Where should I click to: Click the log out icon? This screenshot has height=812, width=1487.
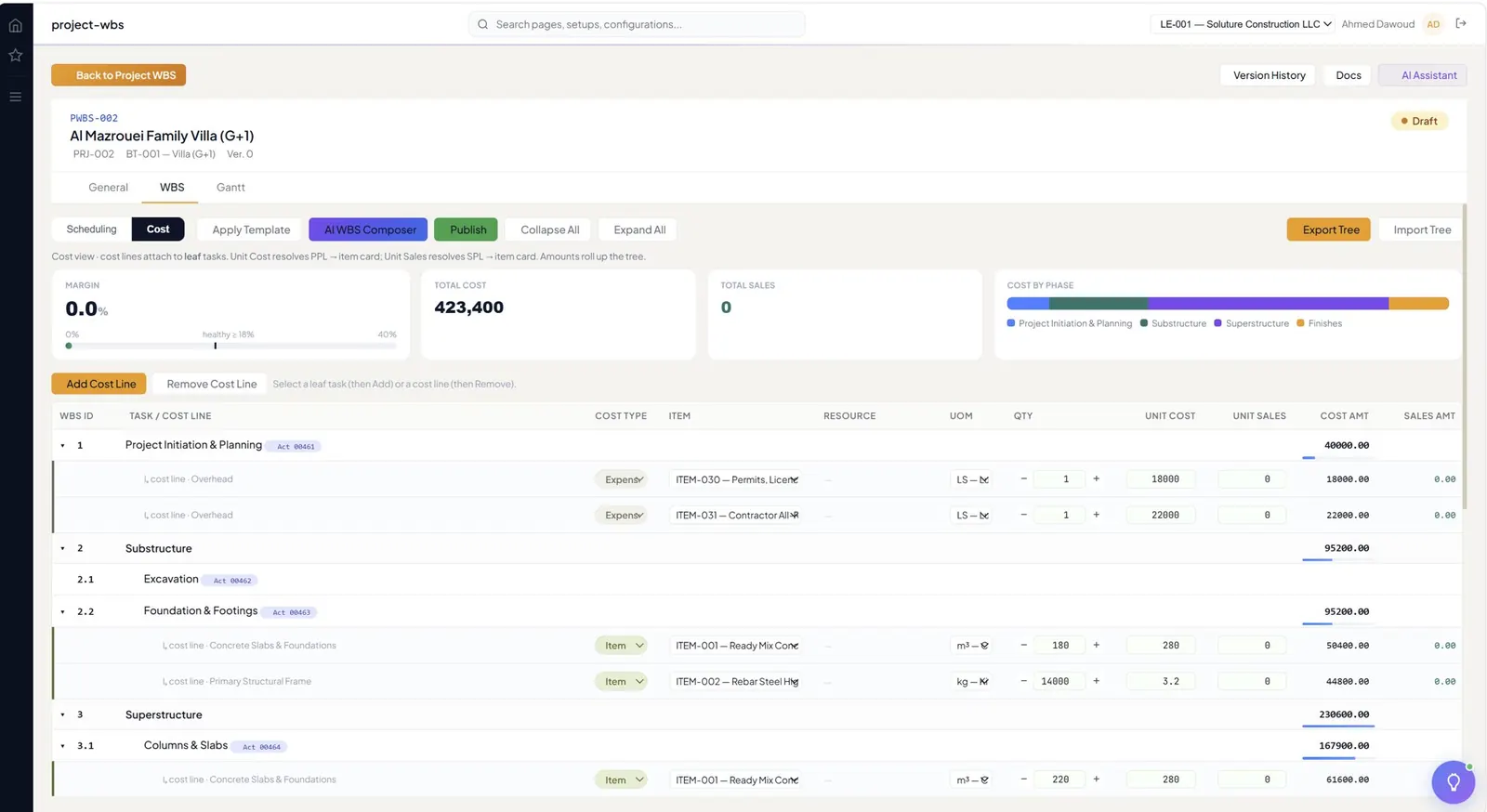pos(1461,24)
